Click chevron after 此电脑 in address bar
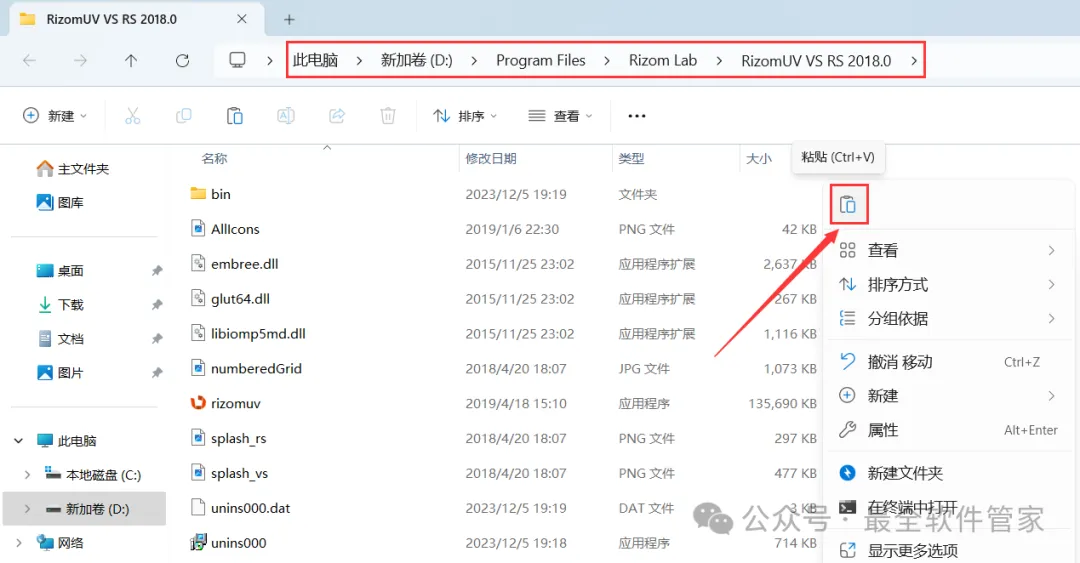Viewport: 1080px width, 563px height. tap(360, 61)
